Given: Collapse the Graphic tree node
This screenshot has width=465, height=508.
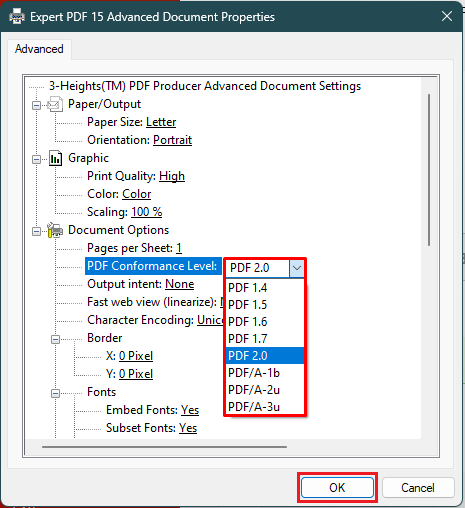Looking at the screenshot, I should [x=36, y=159].
